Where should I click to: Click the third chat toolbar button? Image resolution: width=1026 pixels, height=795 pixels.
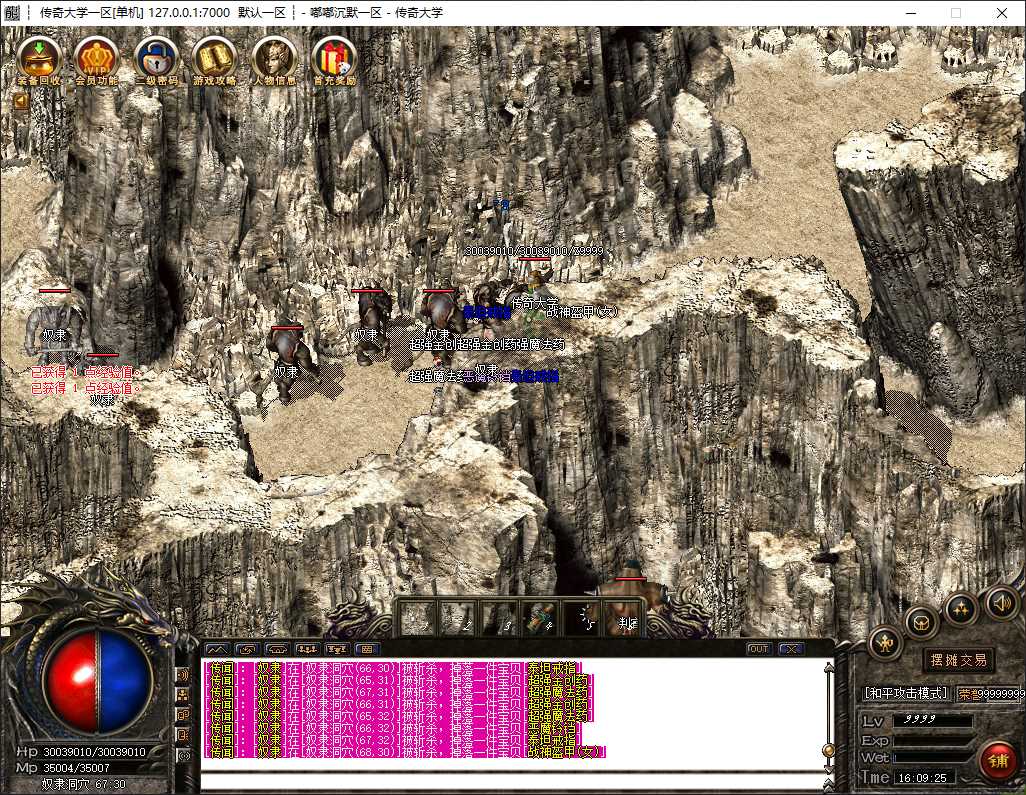coord(277,649)
